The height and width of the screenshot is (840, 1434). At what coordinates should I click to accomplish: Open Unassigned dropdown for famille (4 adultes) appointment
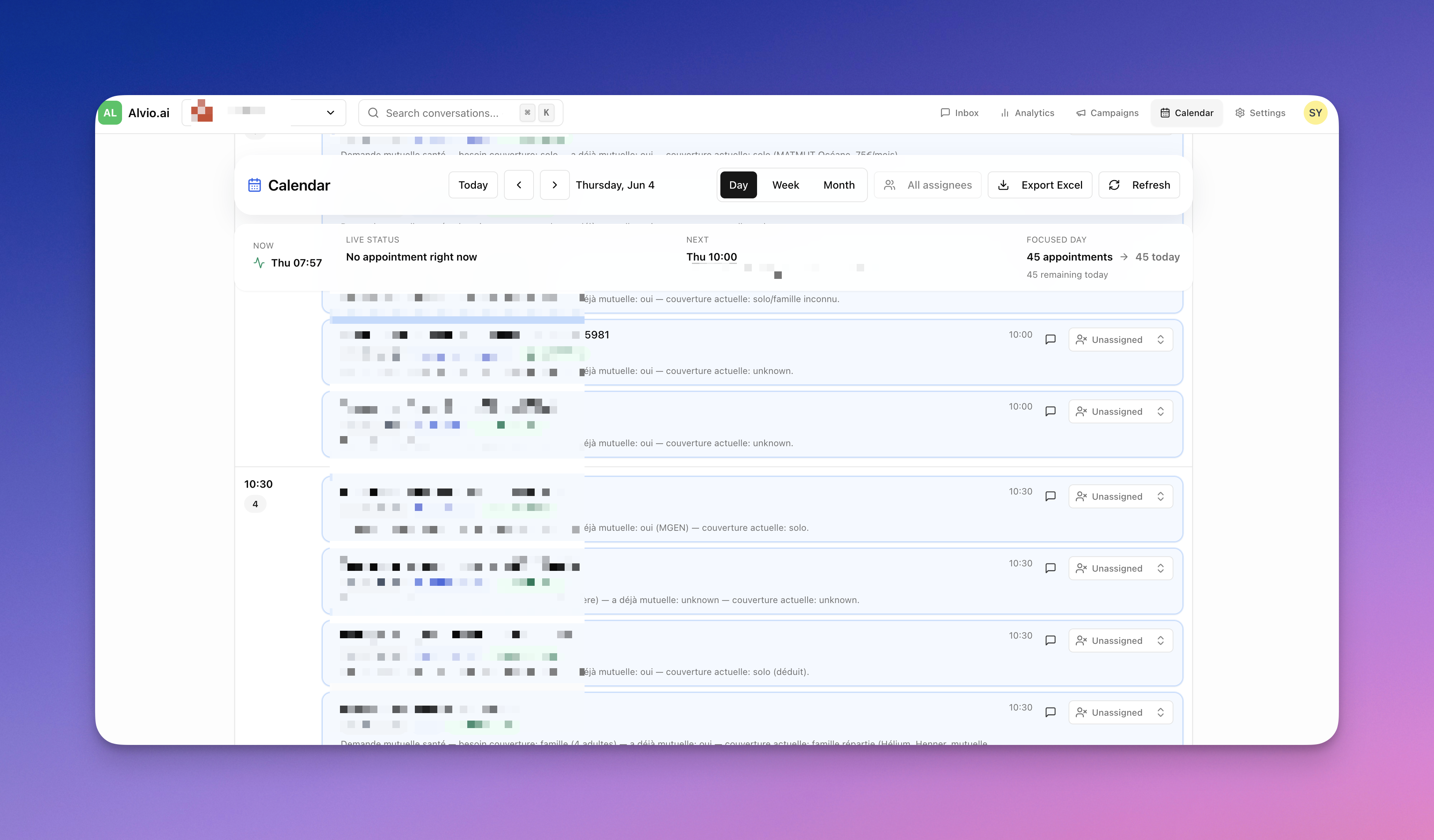(x=1121, y=712)
